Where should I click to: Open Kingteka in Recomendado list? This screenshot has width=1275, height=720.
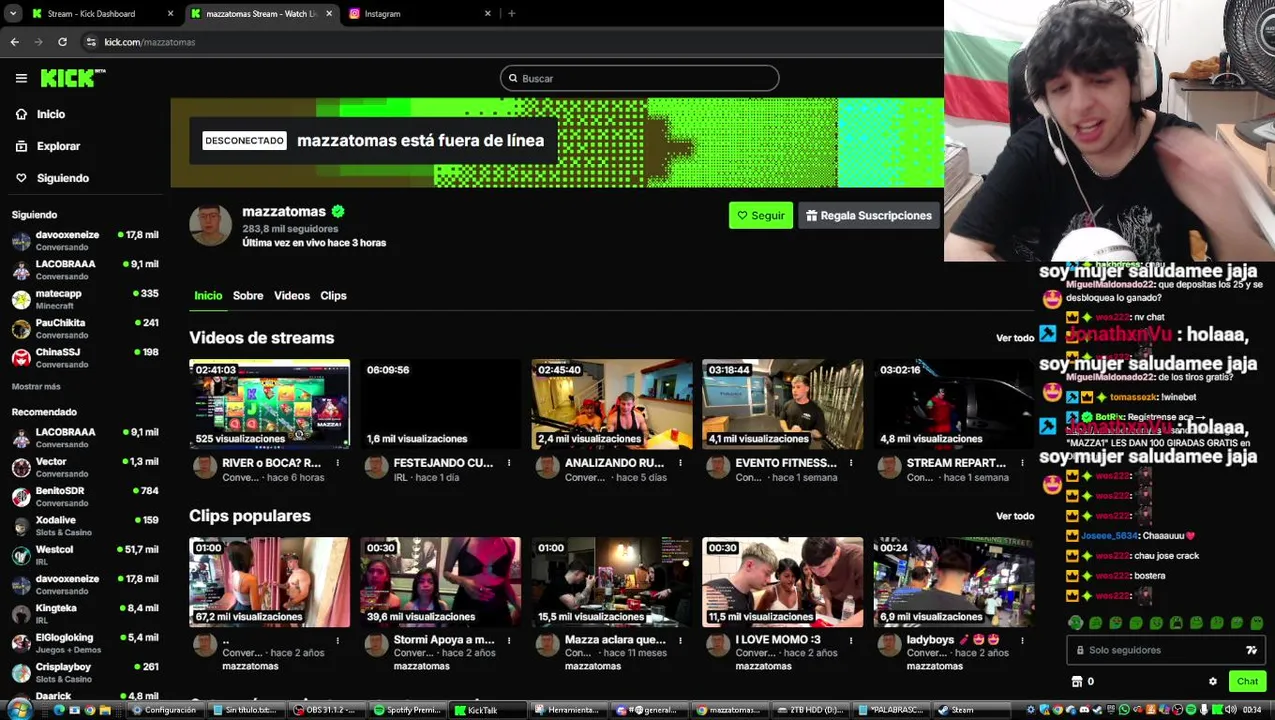(85, 614)
